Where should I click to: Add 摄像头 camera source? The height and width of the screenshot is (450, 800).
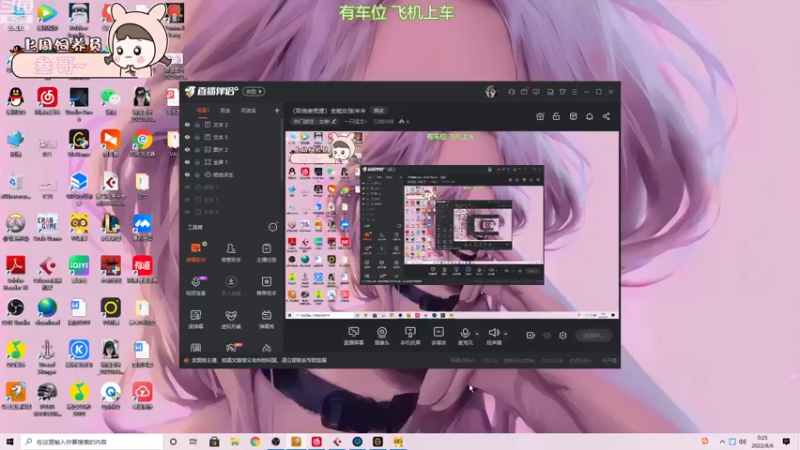click(382, 336)
